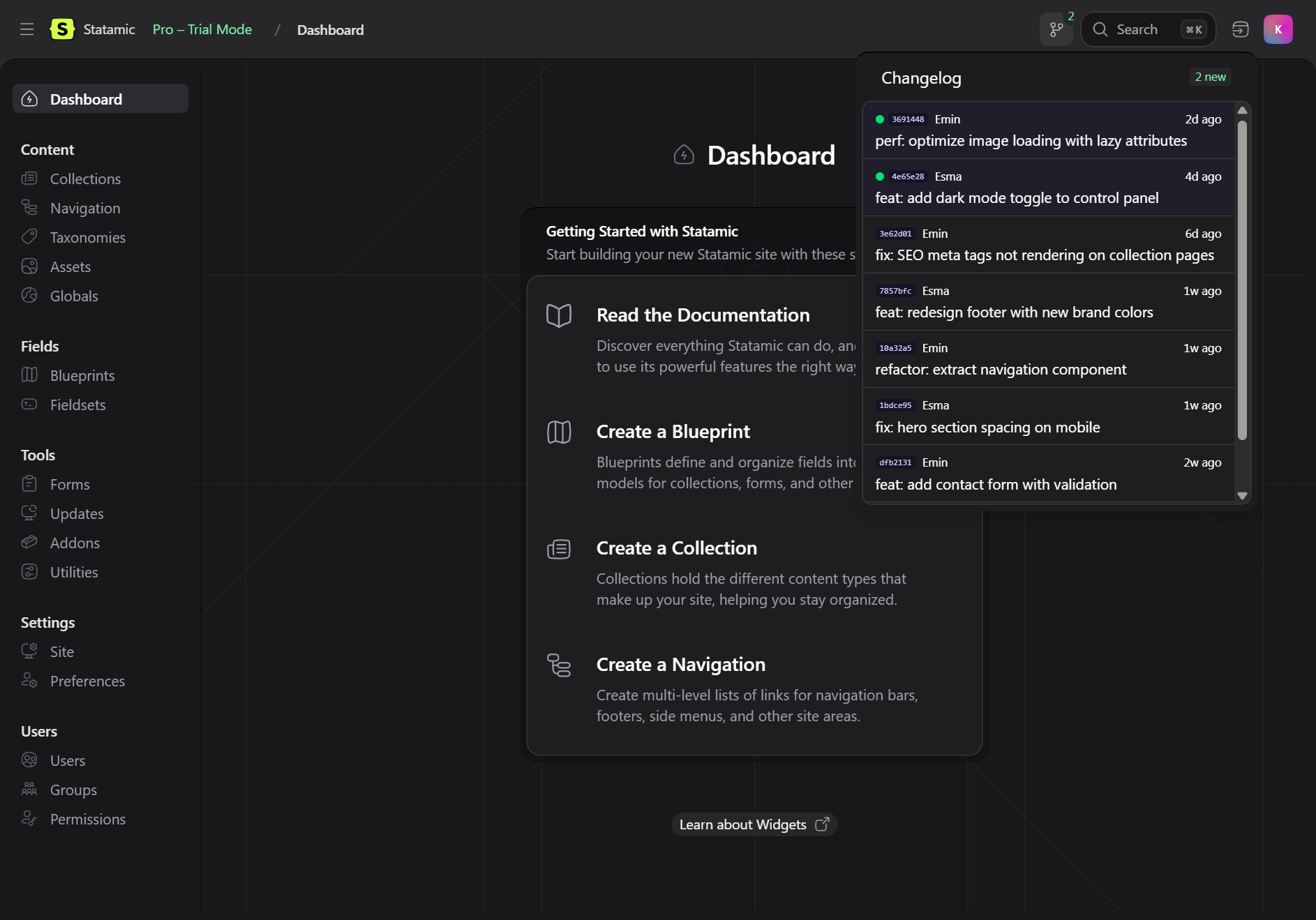Select the Collections sidebar icon

29,179
